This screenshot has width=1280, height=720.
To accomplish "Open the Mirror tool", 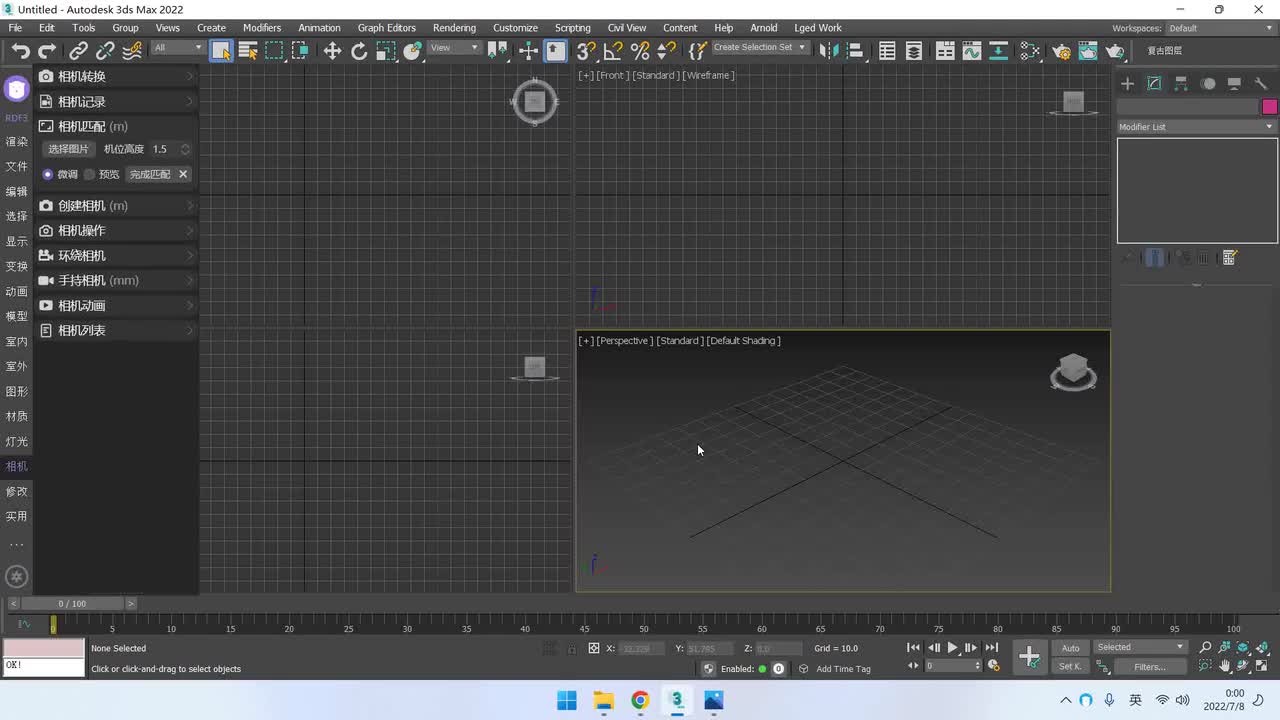I will (828, 51).
